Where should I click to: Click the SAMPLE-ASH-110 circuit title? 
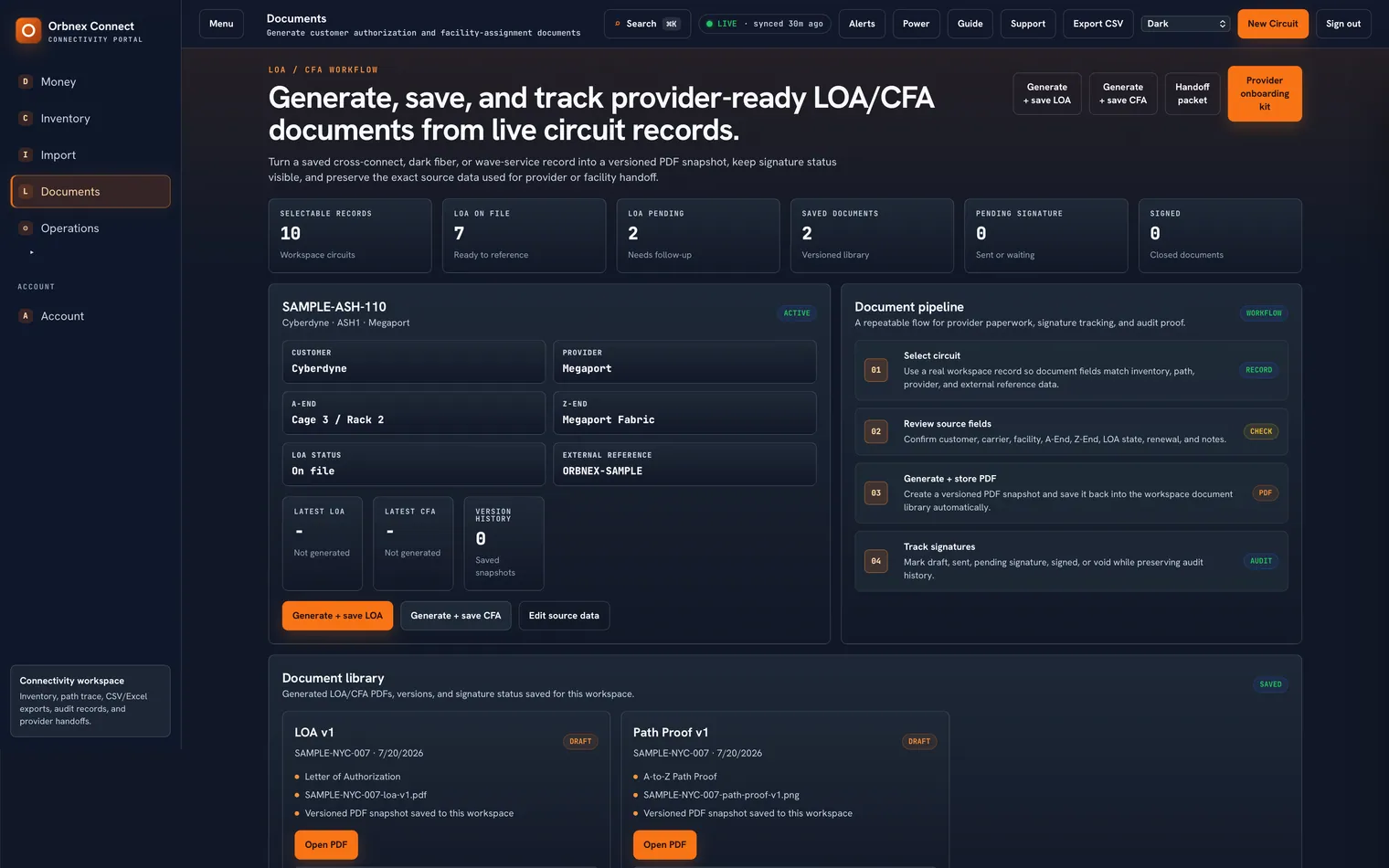pyautogui.click(x=334, y=307)
